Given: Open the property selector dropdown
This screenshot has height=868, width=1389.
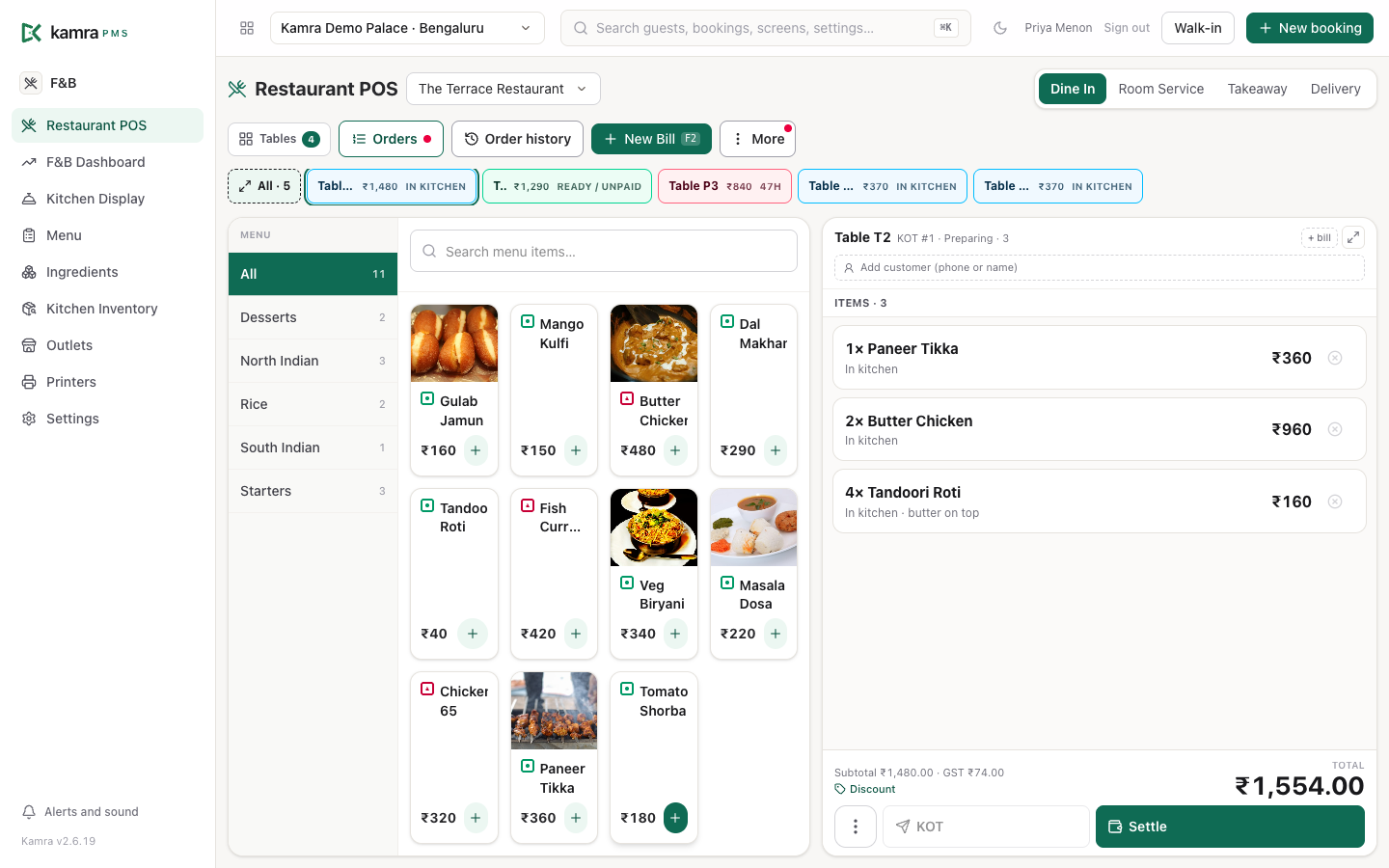Looking at the screenshot, I should click(x=407, y=28).
